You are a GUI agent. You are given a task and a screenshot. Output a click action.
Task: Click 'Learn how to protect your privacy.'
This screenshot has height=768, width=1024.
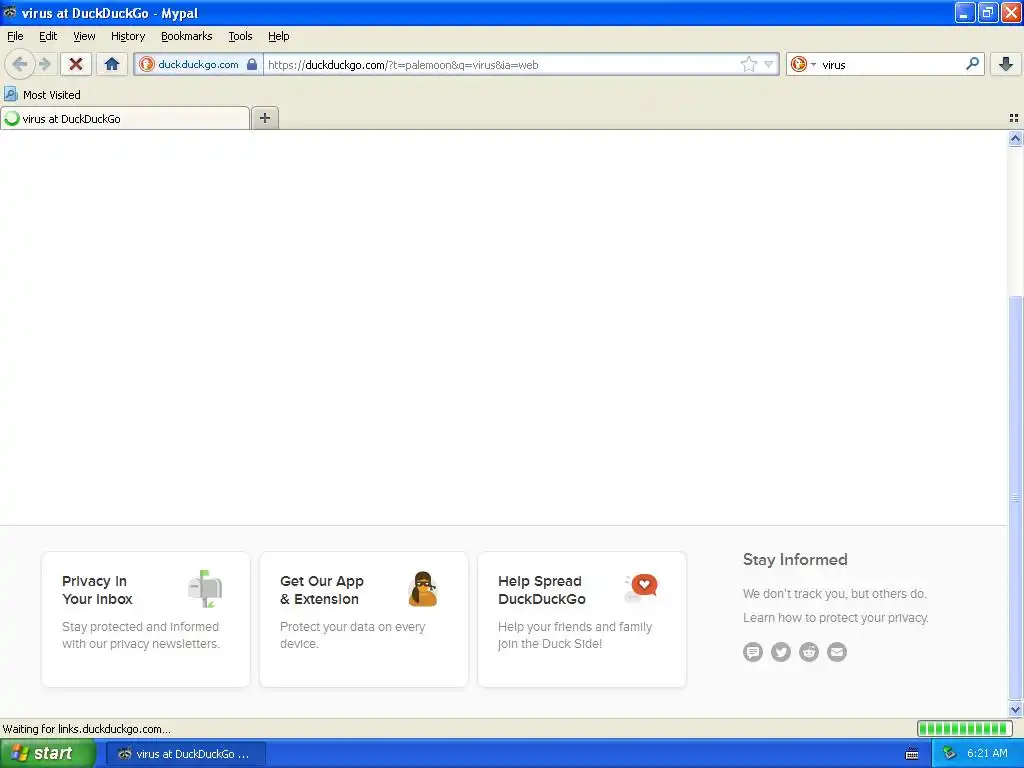pyautogui.click(x=835, y=618)
